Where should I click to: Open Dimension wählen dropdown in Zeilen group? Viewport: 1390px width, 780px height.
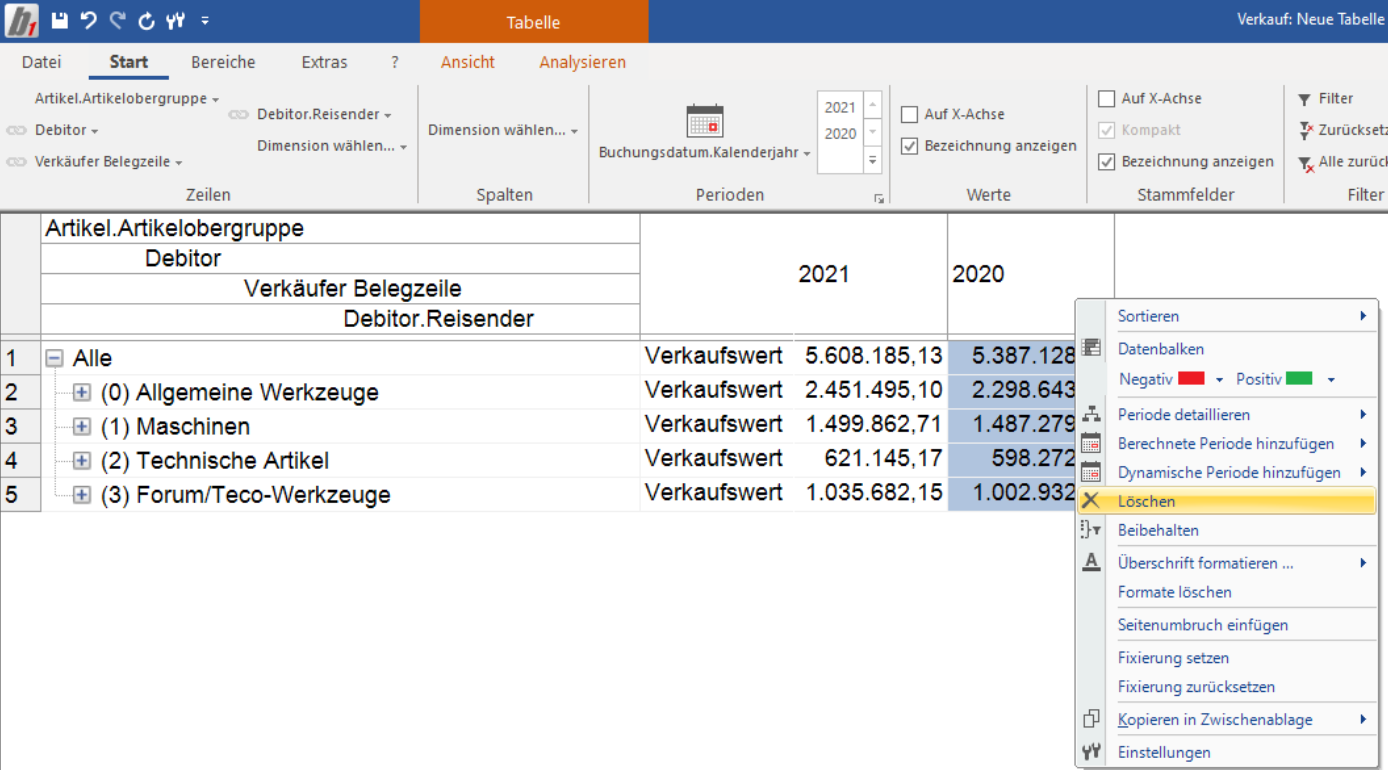(332, 146)
